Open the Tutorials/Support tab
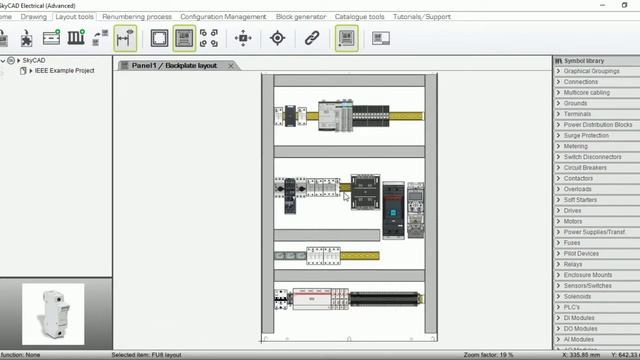The image size is (640, 360). pyautogui.click(x=422, y=17)
